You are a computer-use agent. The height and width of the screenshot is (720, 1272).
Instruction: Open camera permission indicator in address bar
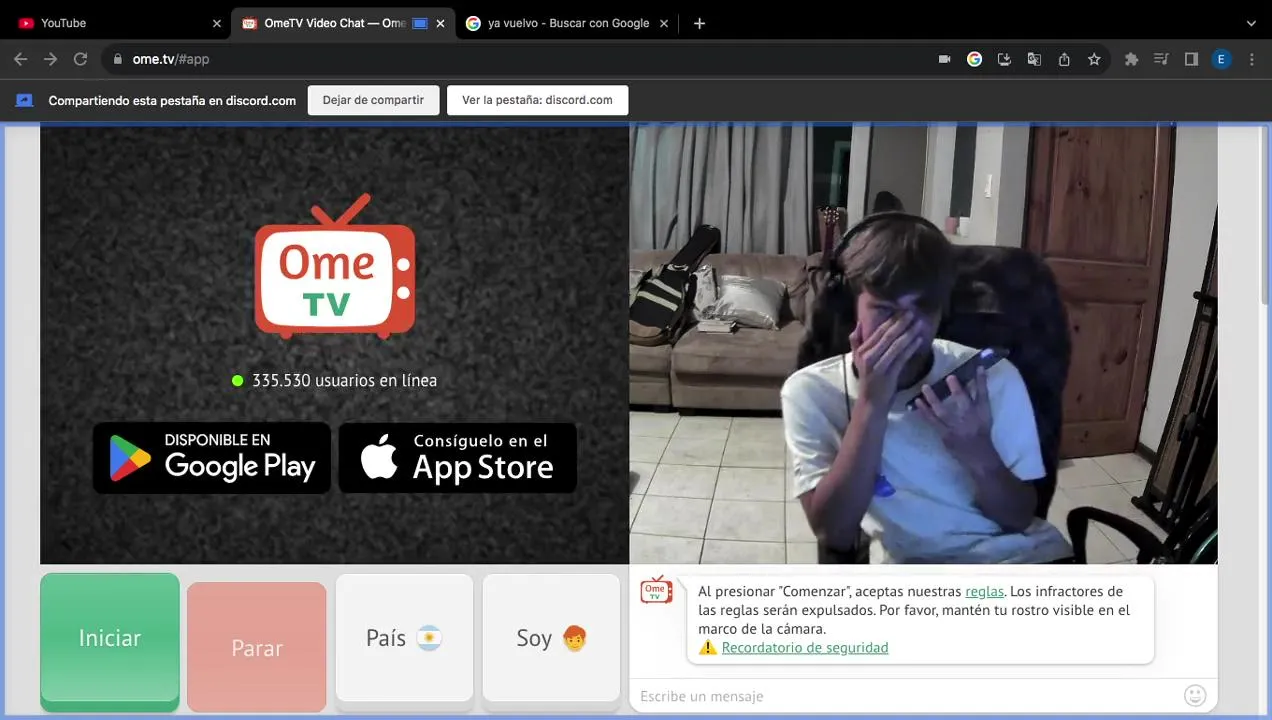[x=944, y=59]
